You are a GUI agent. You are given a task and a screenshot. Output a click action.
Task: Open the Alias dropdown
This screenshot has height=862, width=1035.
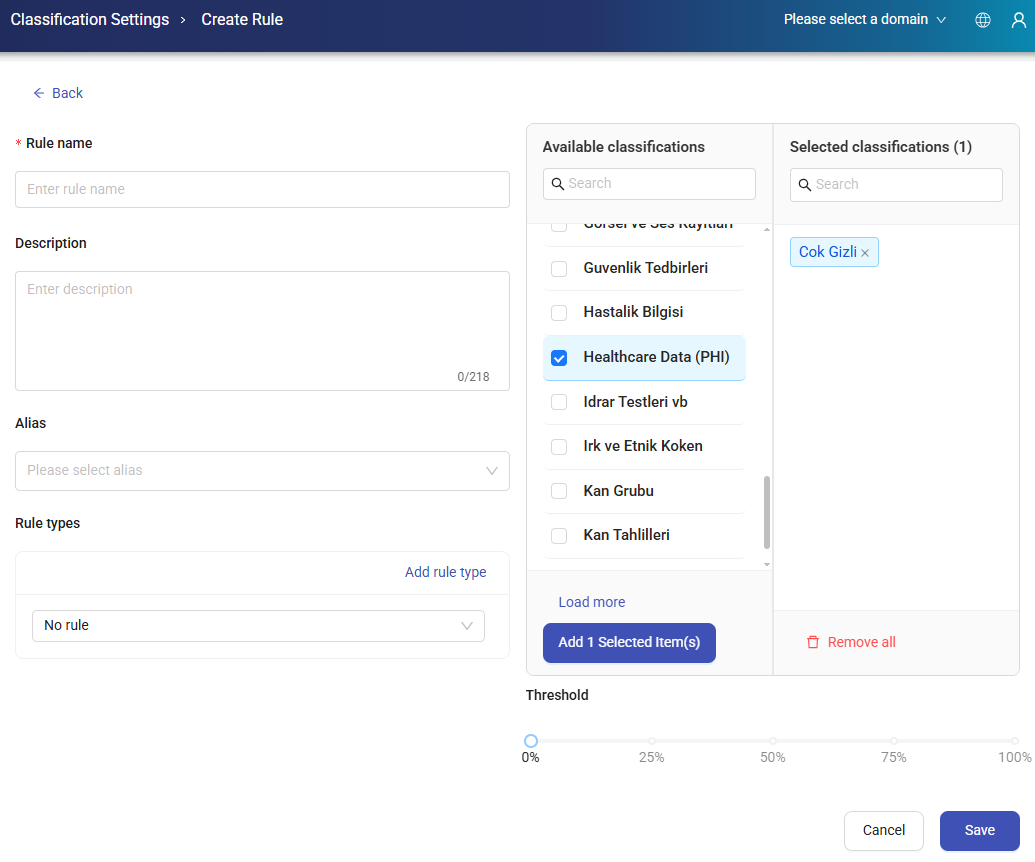tap(262, 470)
